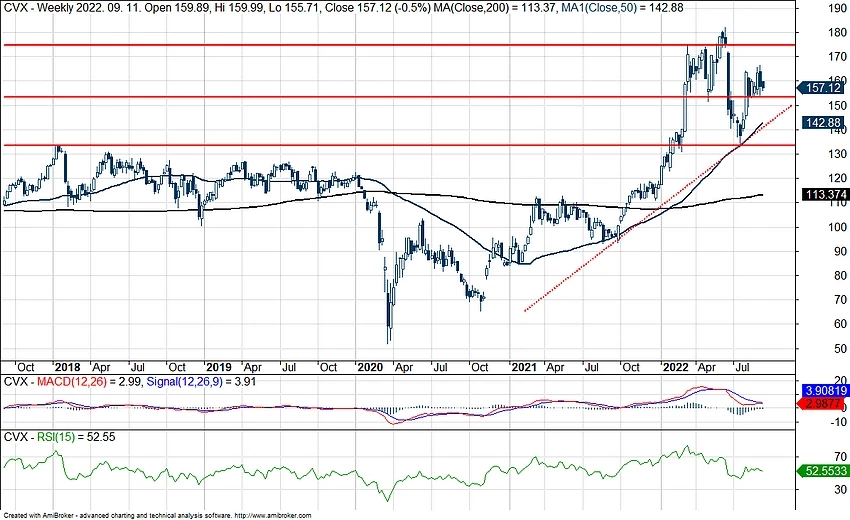Click the 2022 year label on time axis
Screen dimensions: 850x520
pos(676,367)
